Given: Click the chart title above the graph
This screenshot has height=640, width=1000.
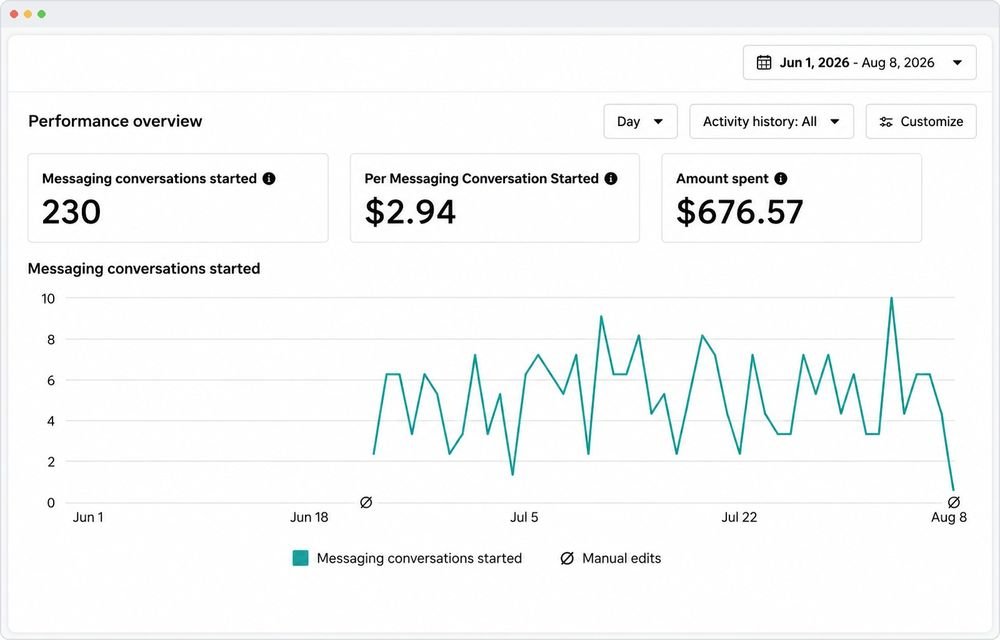Looking at the screenshot, I should (x=144, y=268).
